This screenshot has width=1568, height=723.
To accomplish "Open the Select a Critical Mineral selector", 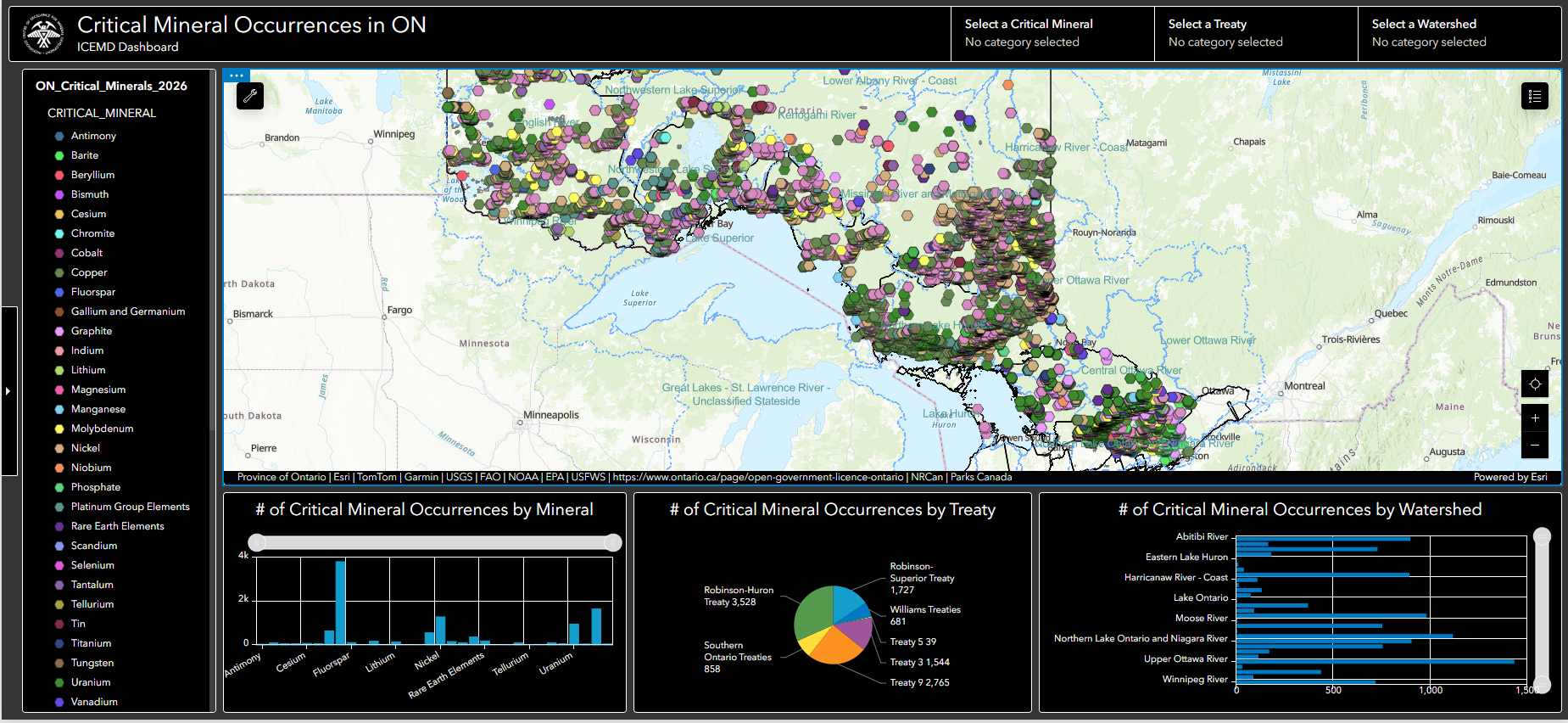I will [x=1052, y=33].
